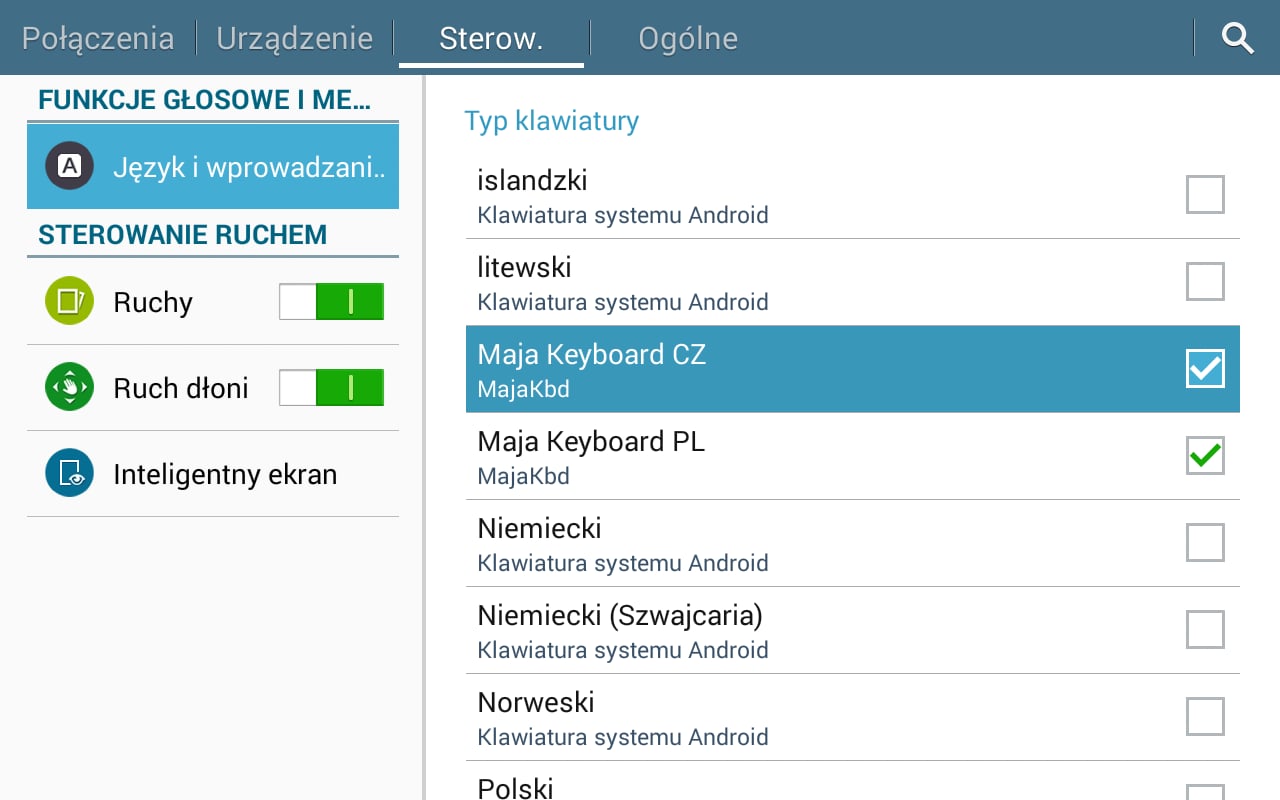Open Język i wprowadzanie settings entry
1280x800 pixels.
(x=213, y=166)
